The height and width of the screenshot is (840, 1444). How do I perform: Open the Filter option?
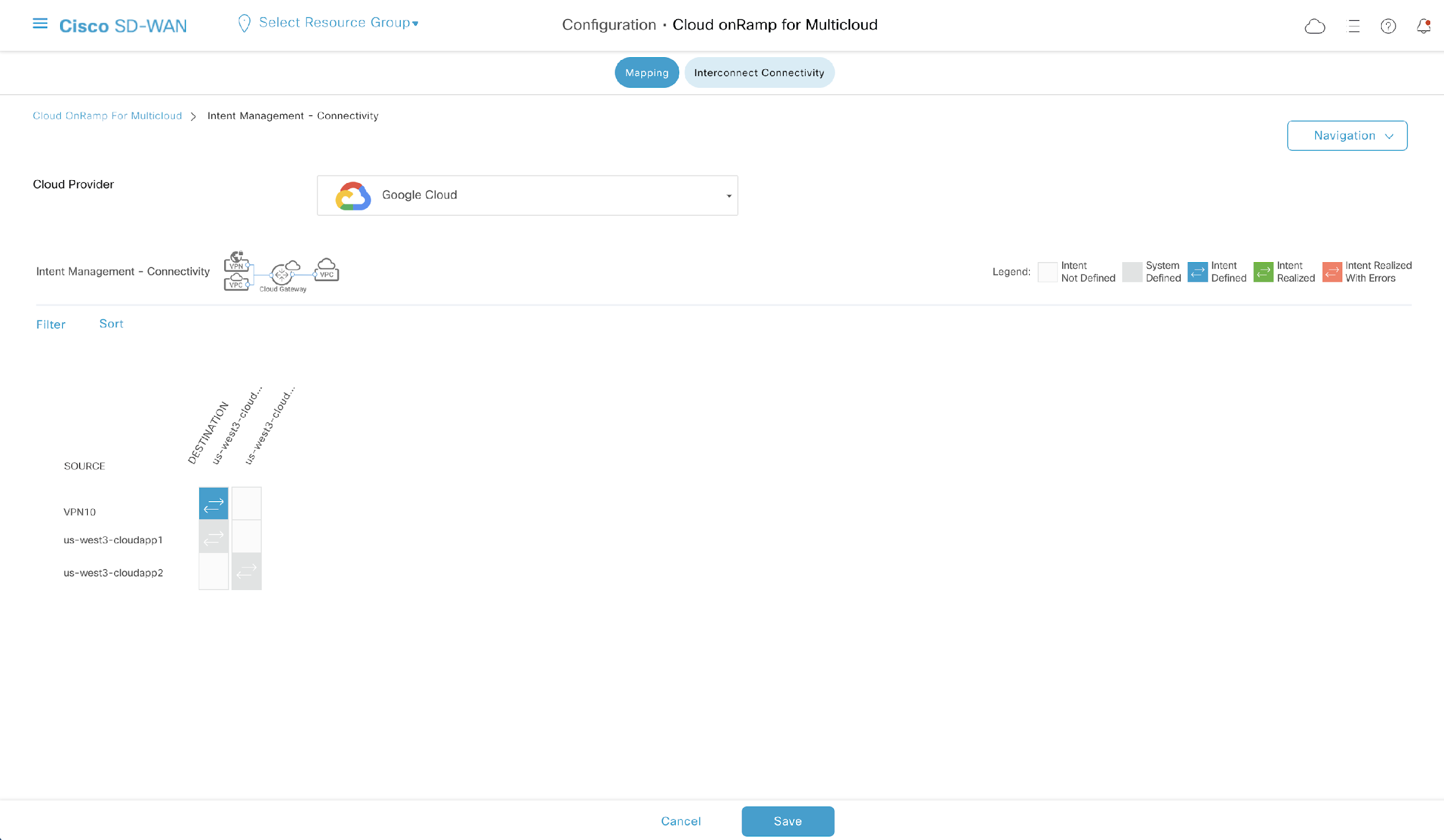pos(51,324)
